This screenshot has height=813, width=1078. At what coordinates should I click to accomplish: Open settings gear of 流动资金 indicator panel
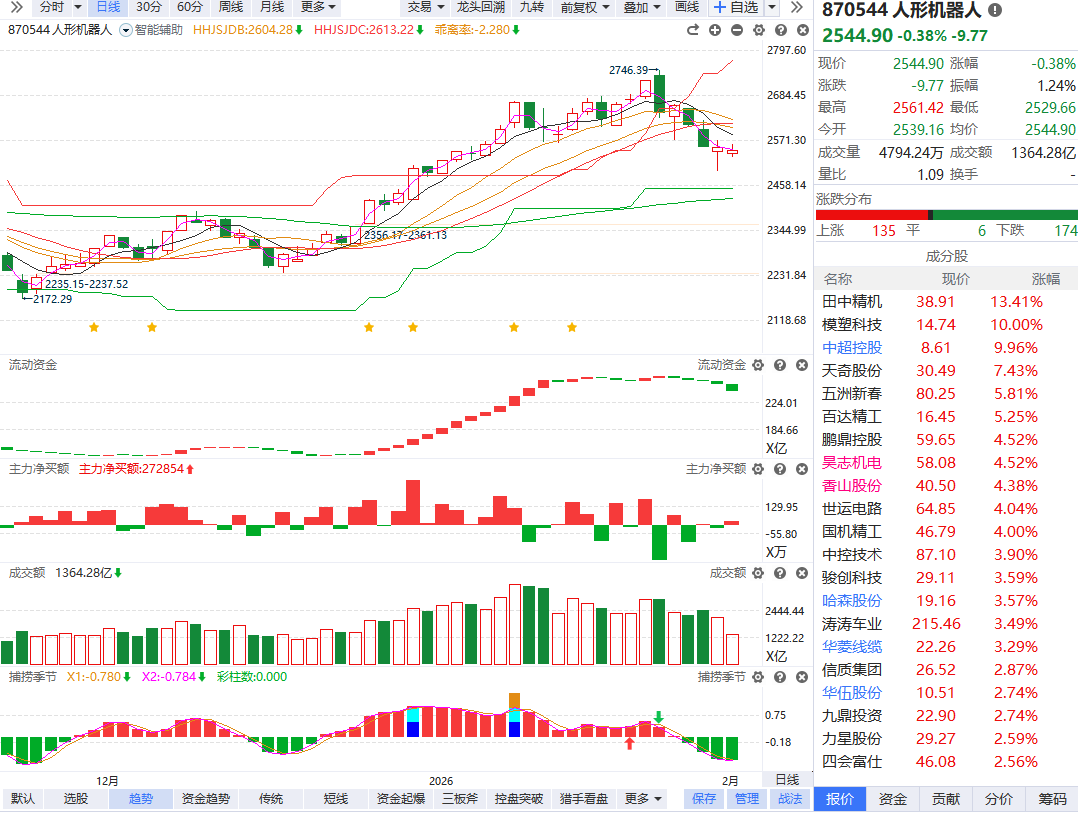(757, 365)
